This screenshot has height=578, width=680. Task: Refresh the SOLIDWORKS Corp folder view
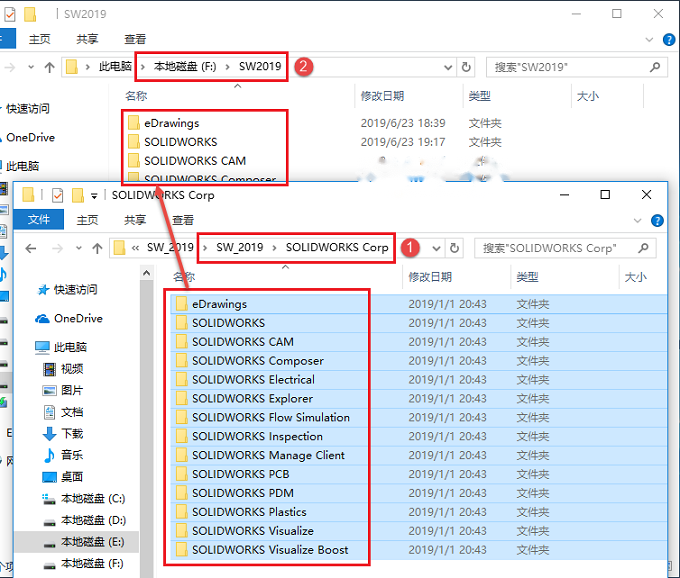coord(454,248)
